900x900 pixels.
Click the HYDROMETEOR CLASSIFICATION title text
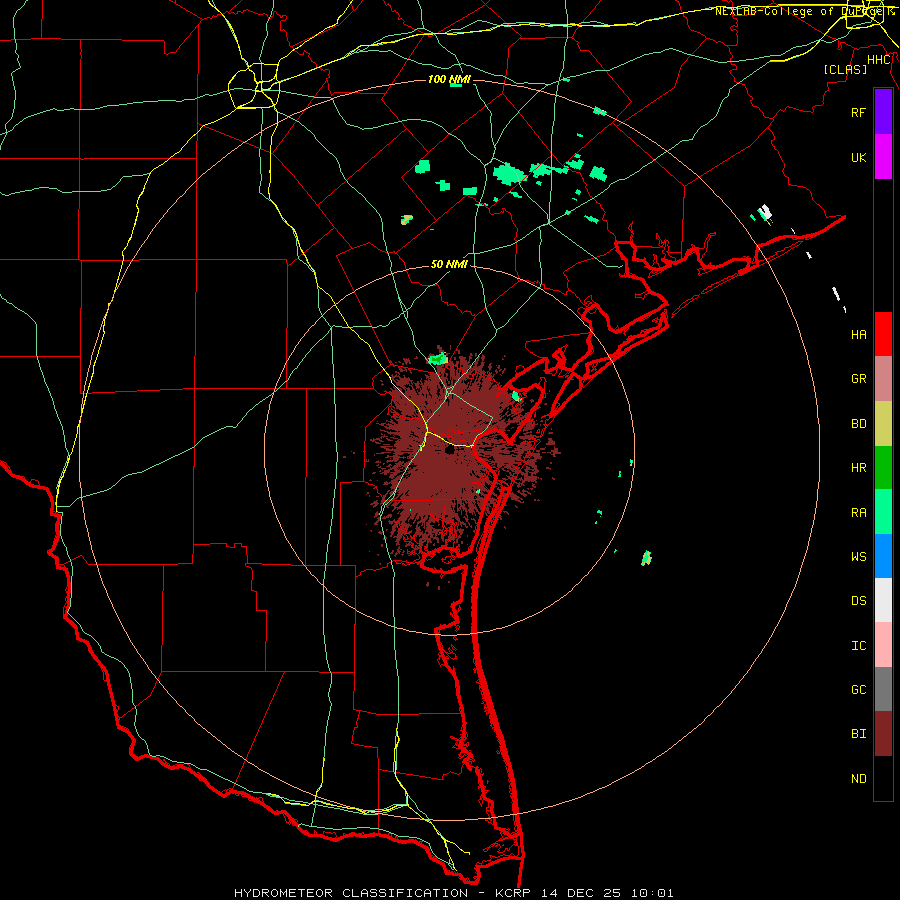(351, 893)
